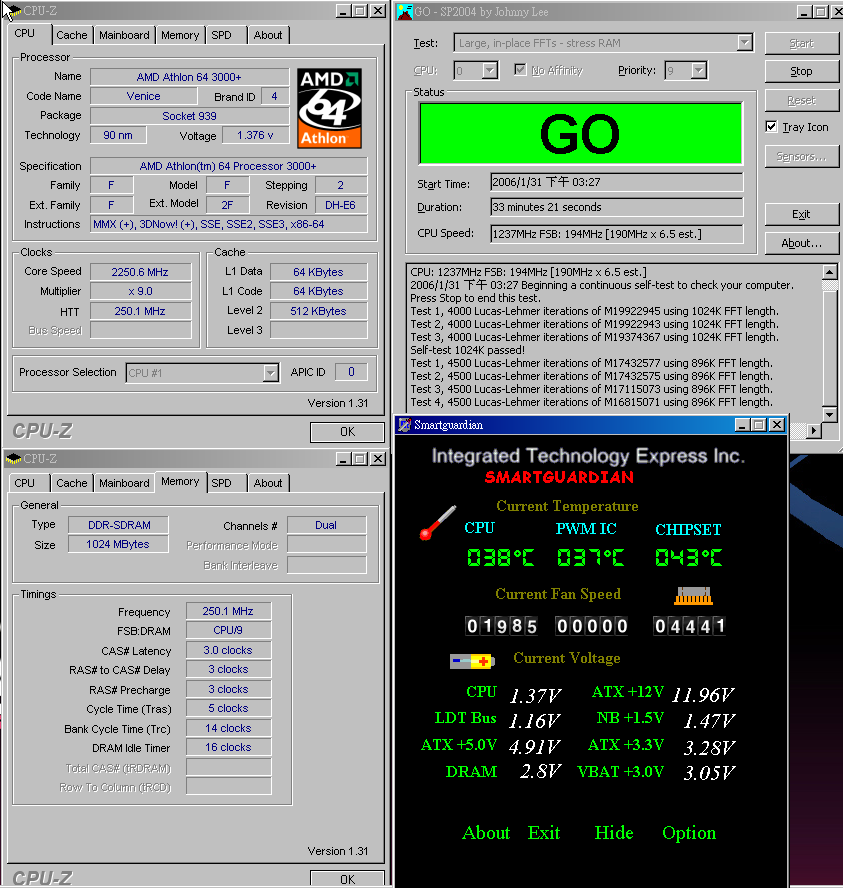Click scroll down arrow in SP2004 log
This screenshot has width=843, height=888.
[x=829, y=415]
